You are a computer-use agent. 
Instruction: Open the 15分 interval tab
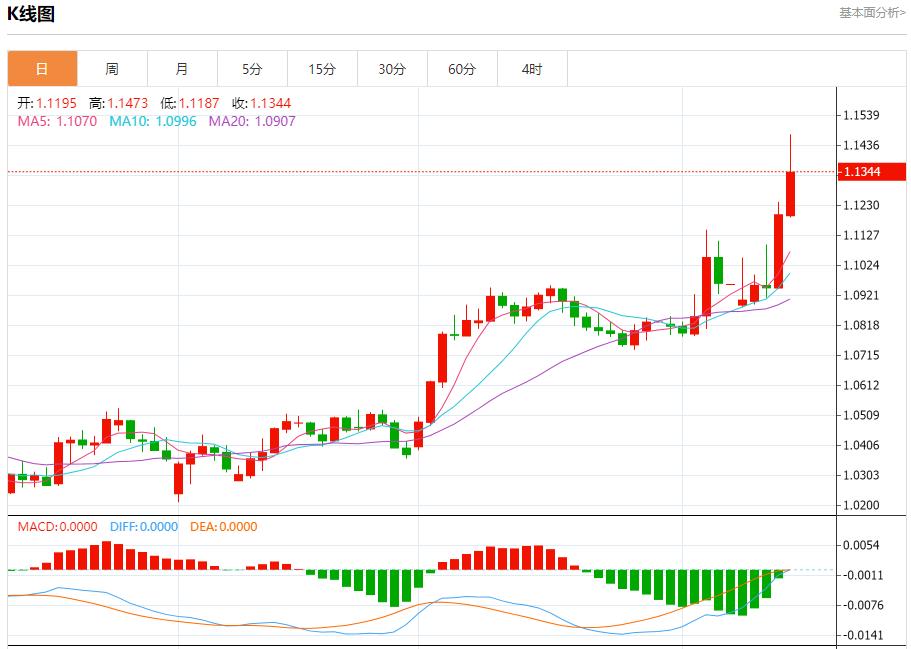click(322, 68)
